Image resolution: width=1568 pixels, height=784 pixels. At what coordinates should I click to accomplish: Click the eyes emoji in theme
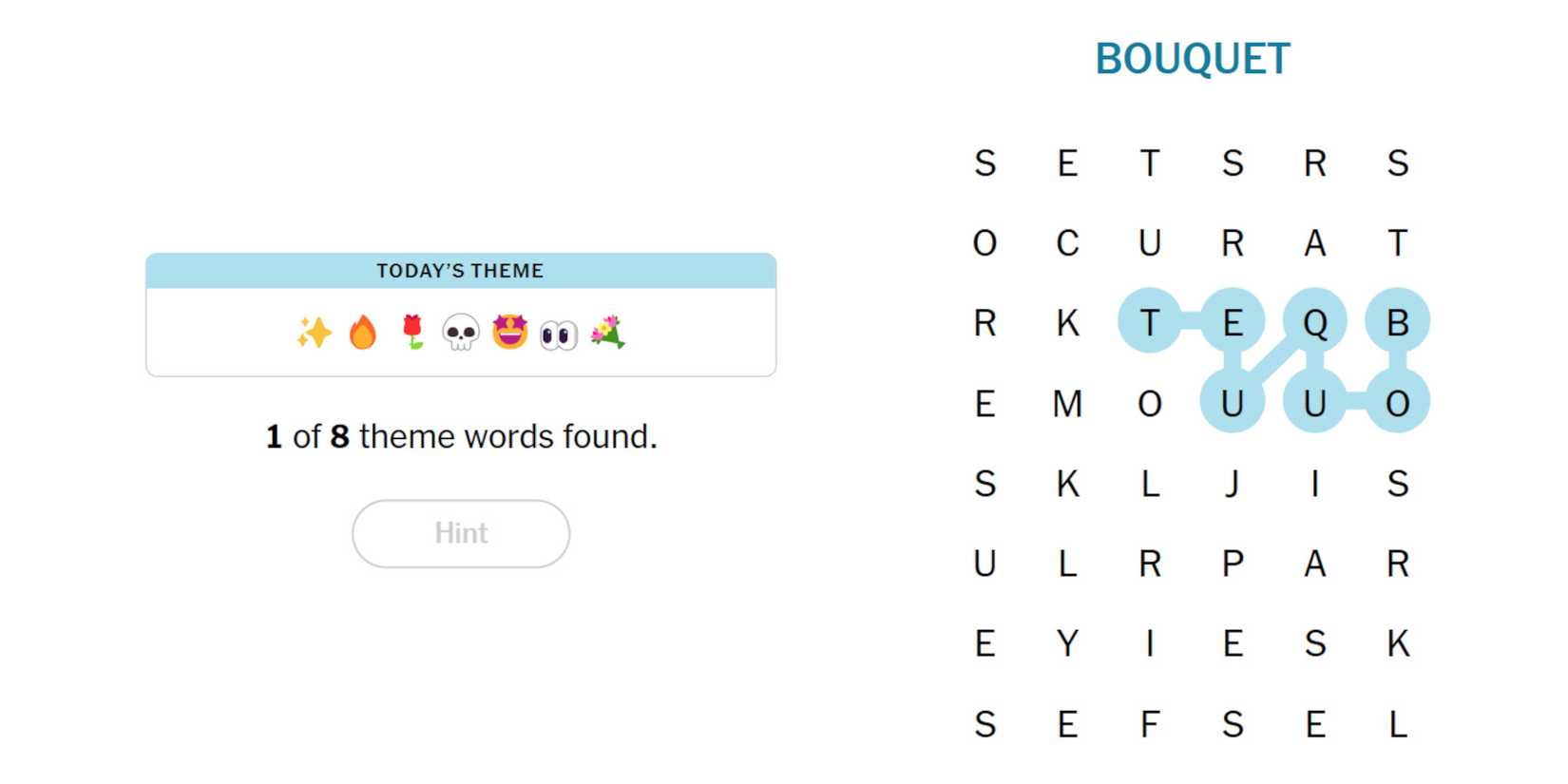tap(559, 335)
